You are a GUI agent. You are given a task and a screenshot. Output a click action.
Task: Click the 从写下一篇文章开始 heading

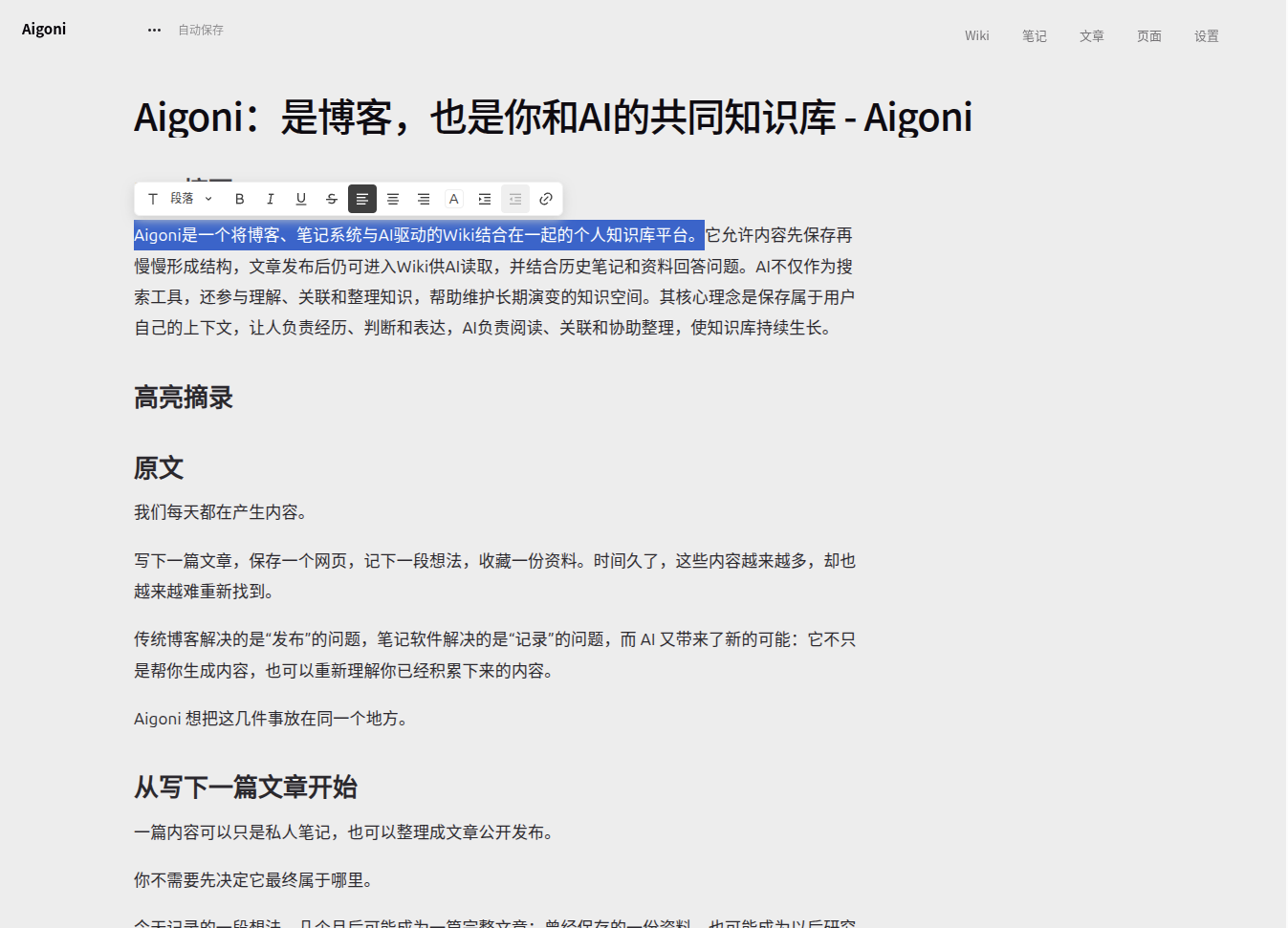tap(246, 788)
